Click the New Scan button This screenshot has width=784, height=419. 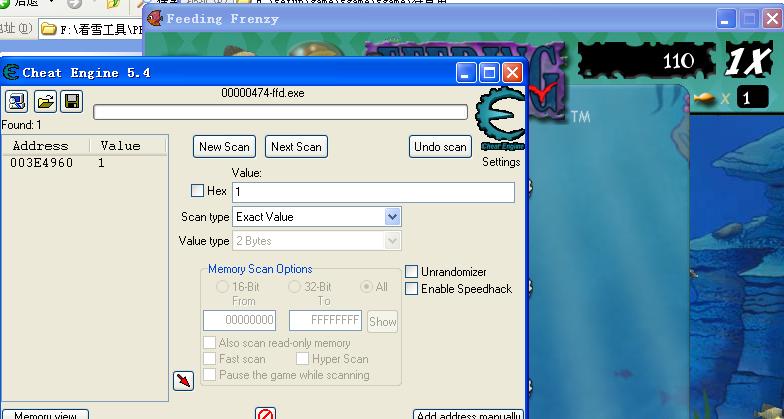224,146
